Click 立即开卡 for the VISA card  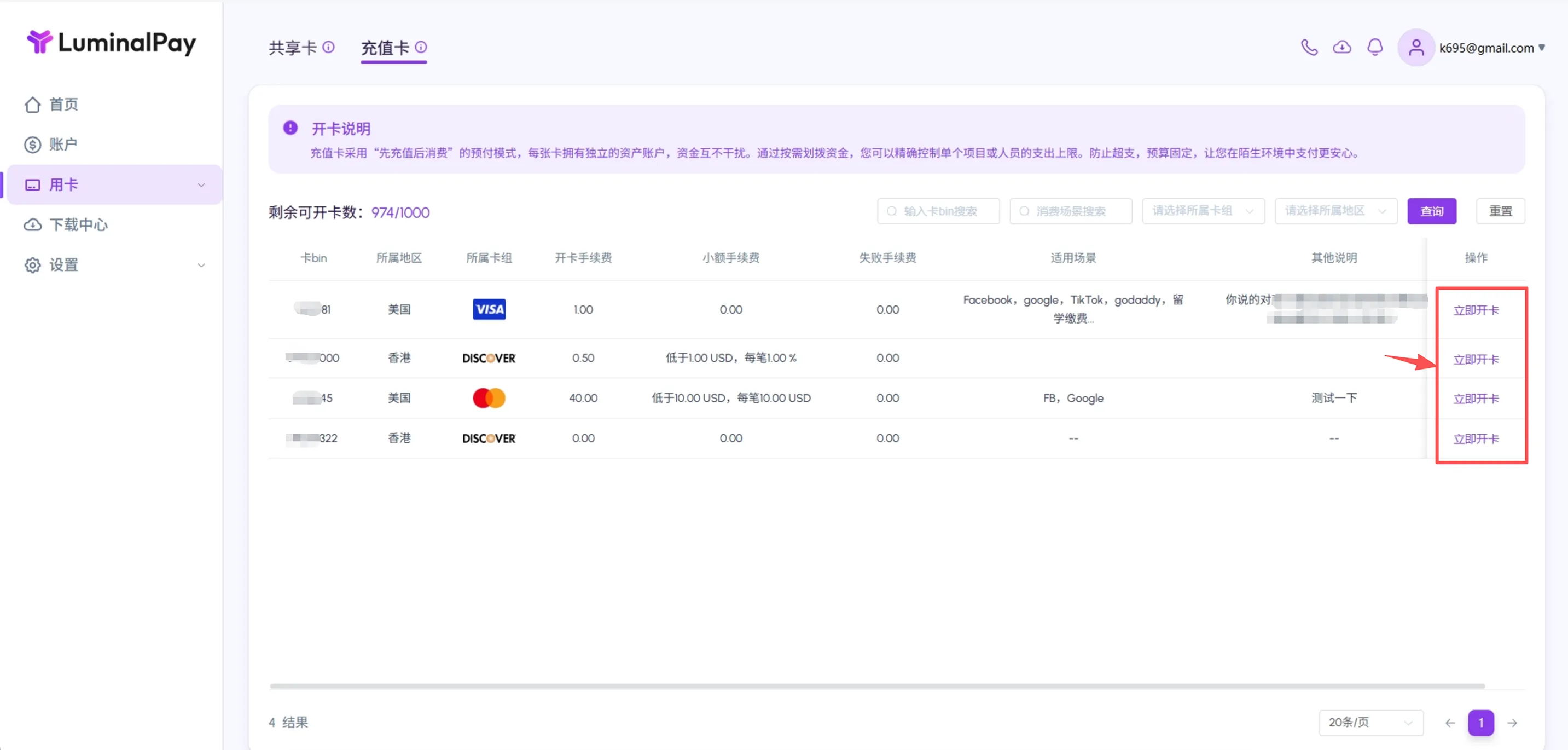1476,310
